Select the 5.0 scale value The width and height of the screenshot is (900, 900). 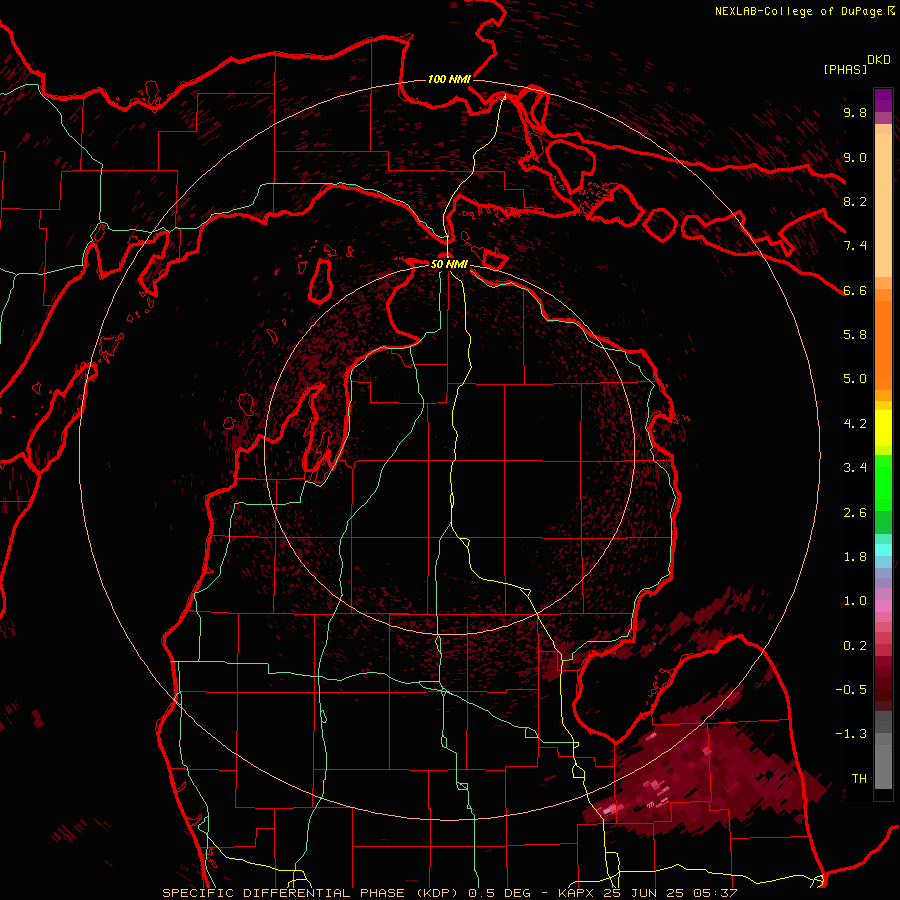click(x=855, y=379)
